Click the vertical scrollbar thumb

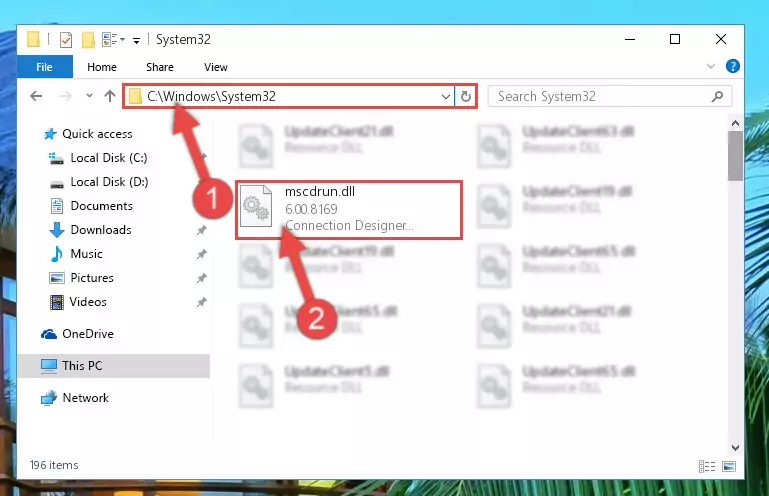pyautogui.click(x=735, y=156)
